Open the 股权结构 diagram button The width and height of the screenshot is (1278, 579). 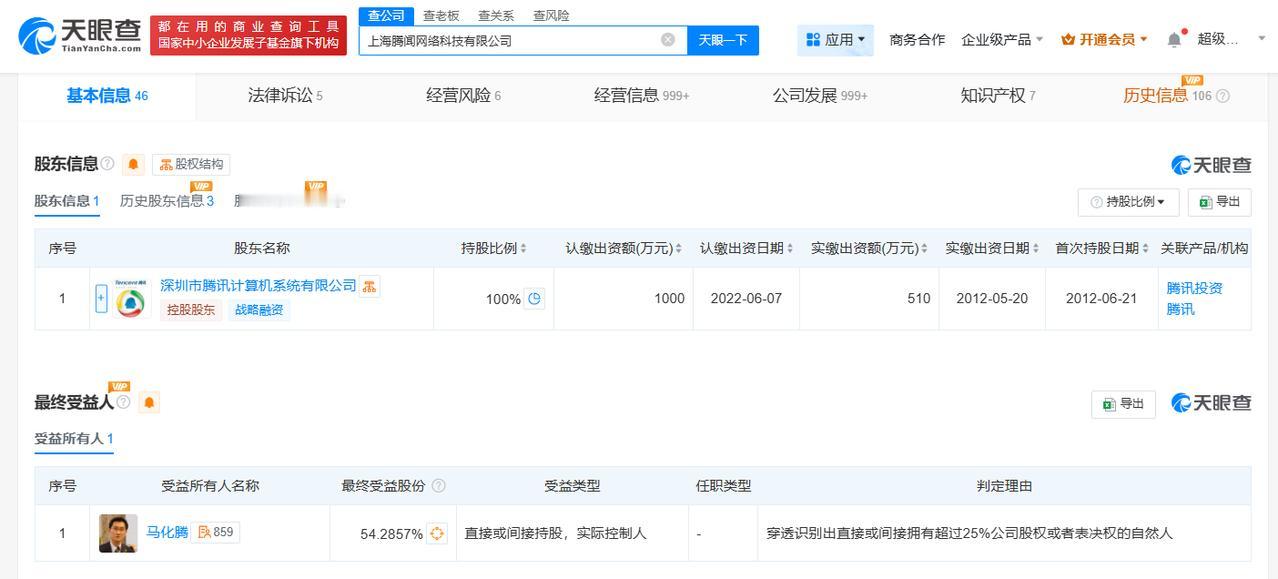point(192,164)
